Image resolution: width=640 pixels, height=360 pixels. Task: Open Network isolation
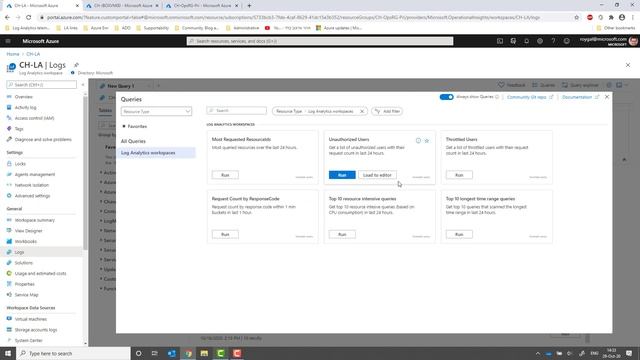tap(31, 185)
